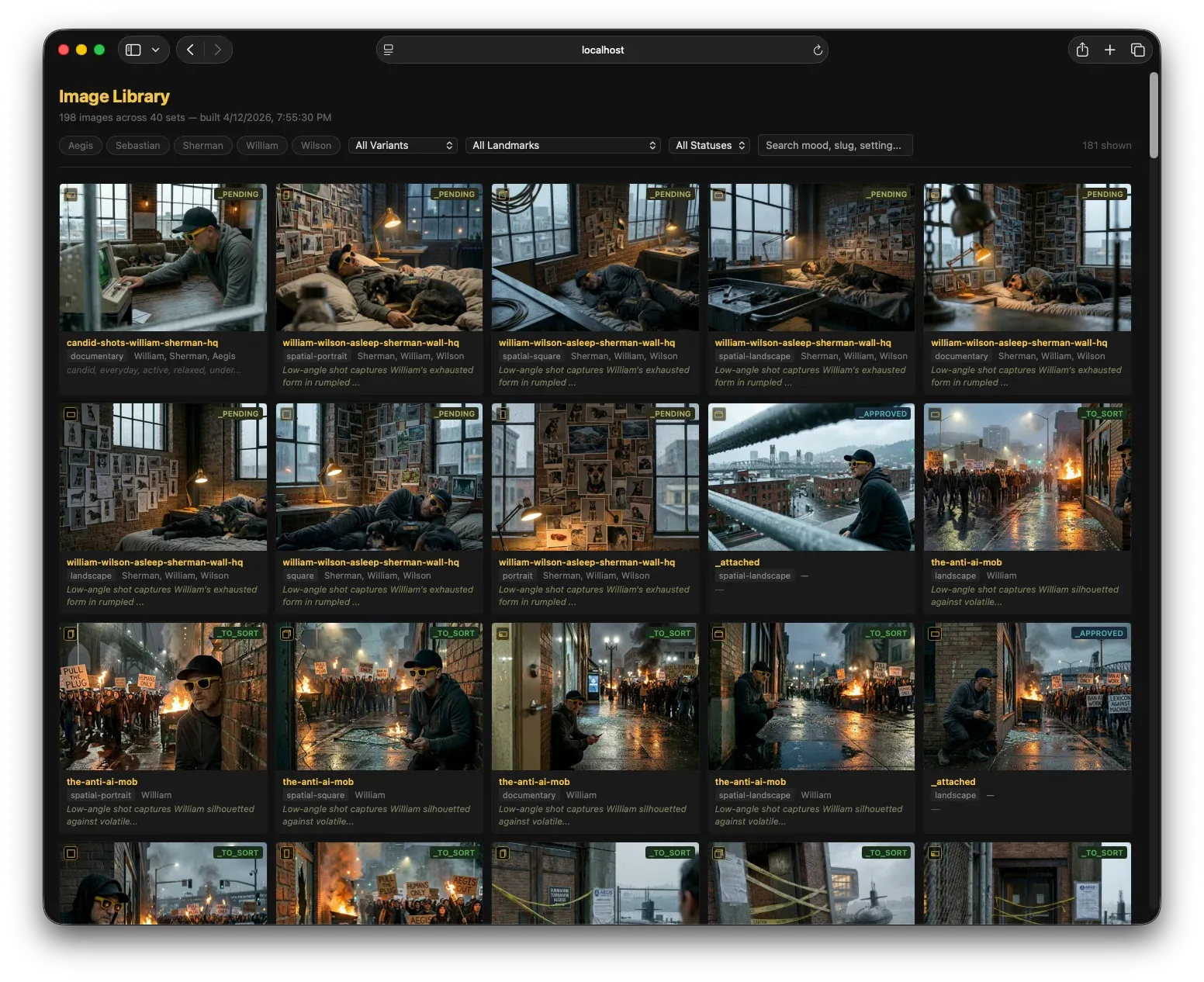Click 'William, Sherman, Aegis' on the candid-shots card

pos(185,357)
